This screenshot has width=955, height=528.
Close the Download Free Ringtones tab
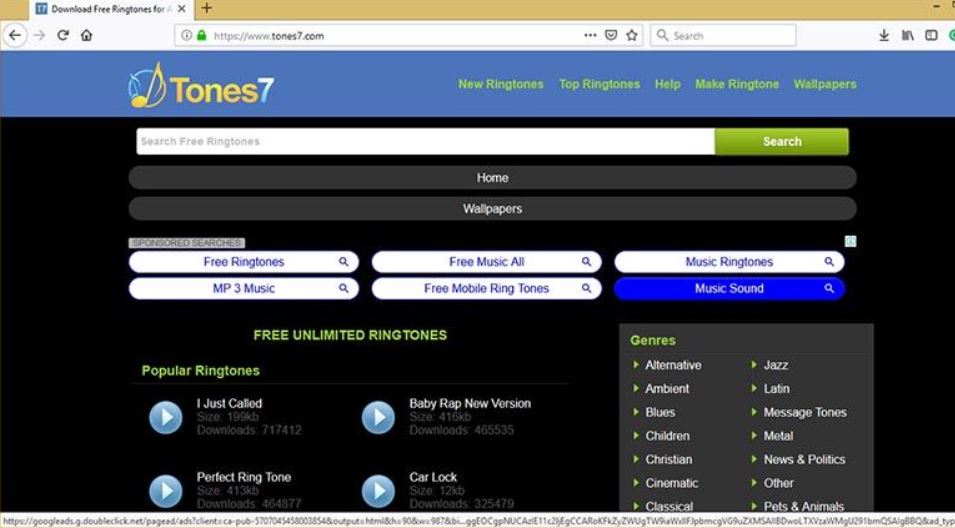tap(181, 9)
